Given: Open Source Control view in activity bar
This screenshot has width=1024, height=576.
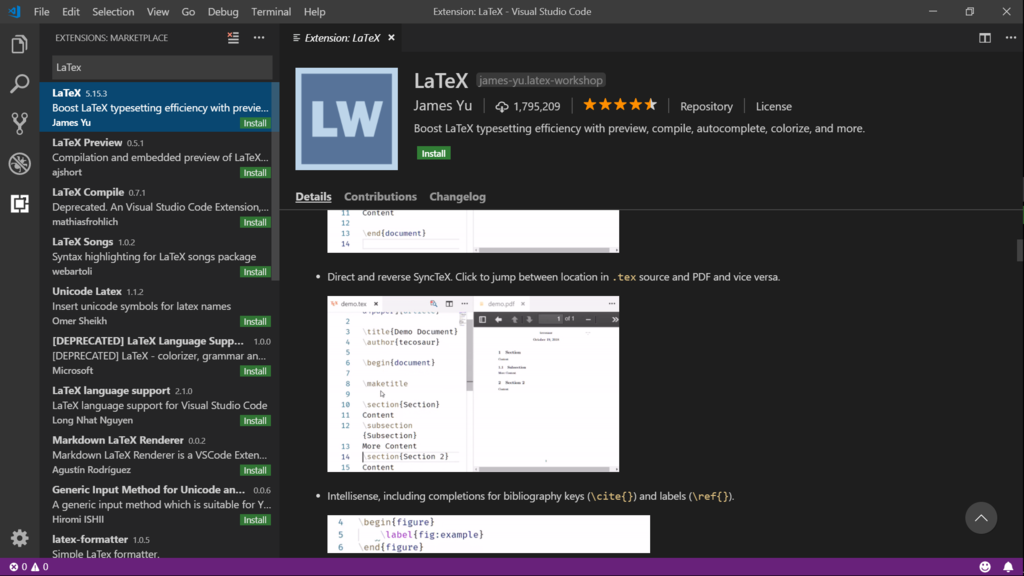Looking at the screenshot, I should pyautogui.click(x=20, y=123).
